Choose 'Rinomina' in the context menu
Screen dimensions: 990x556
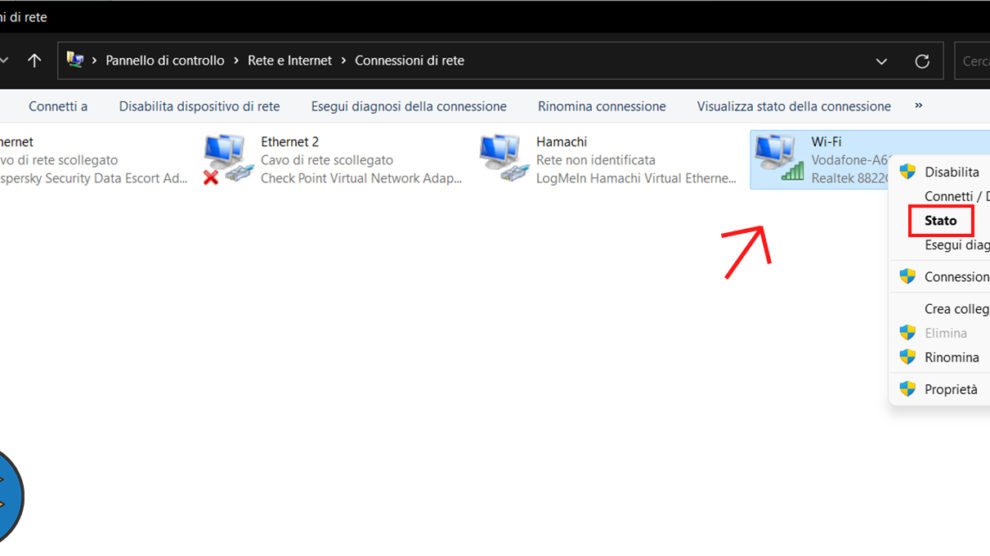[951, 357]
